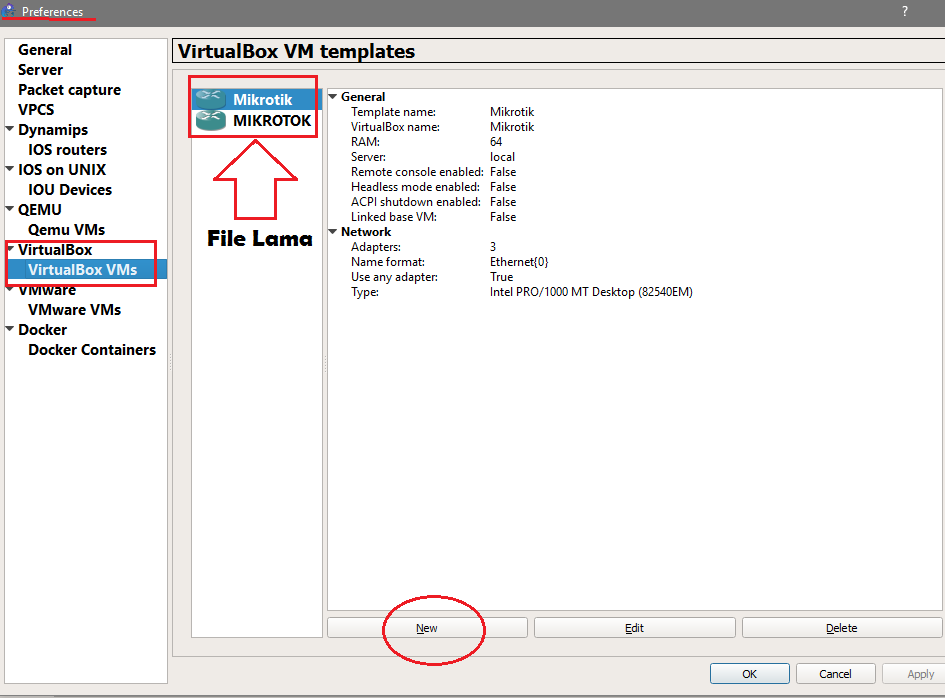
Task: Click the VirtualBox VM templates heading
Action: point(297,51)
